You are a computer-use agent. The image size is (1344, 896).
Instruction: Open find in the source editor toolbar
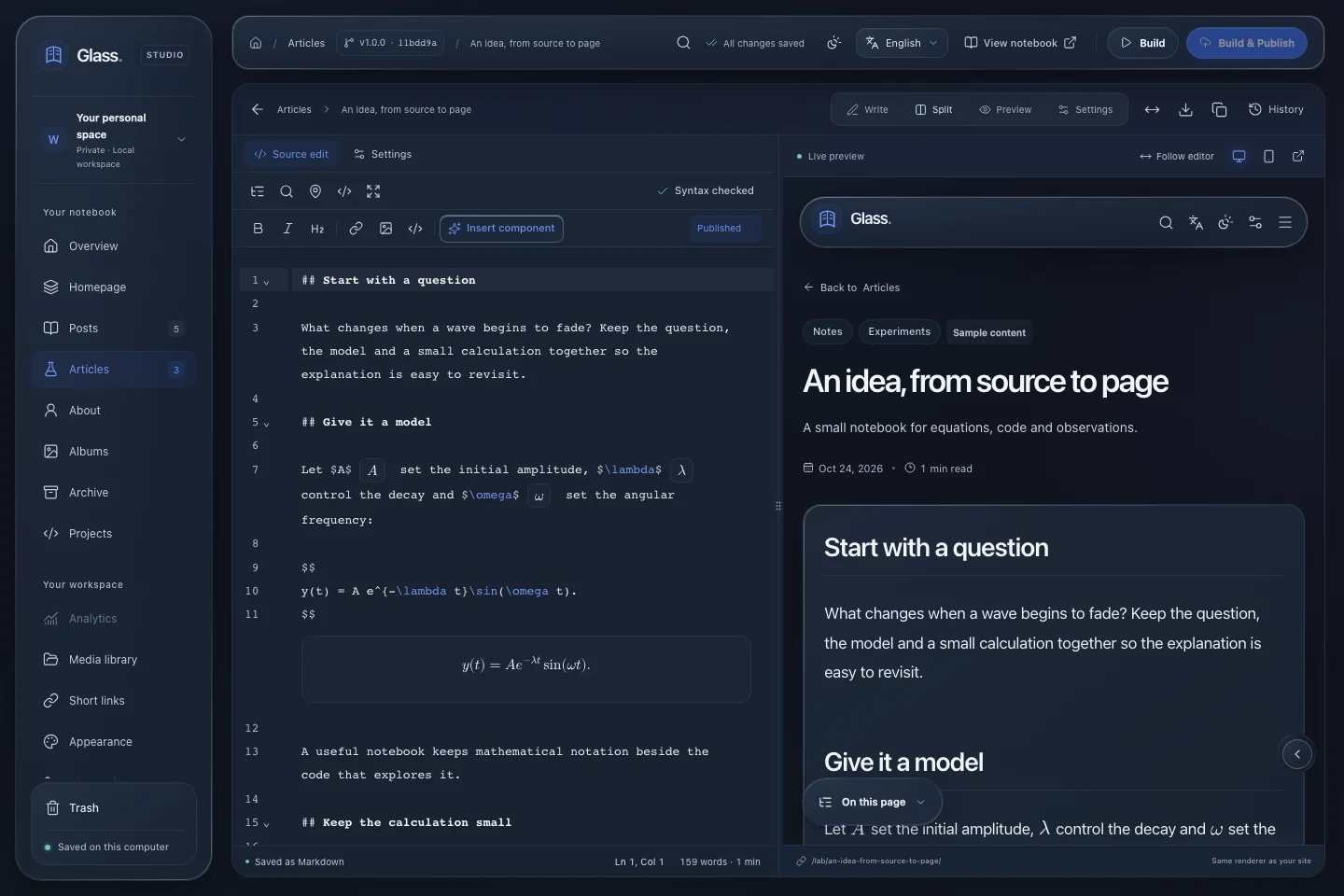point(287,191)
